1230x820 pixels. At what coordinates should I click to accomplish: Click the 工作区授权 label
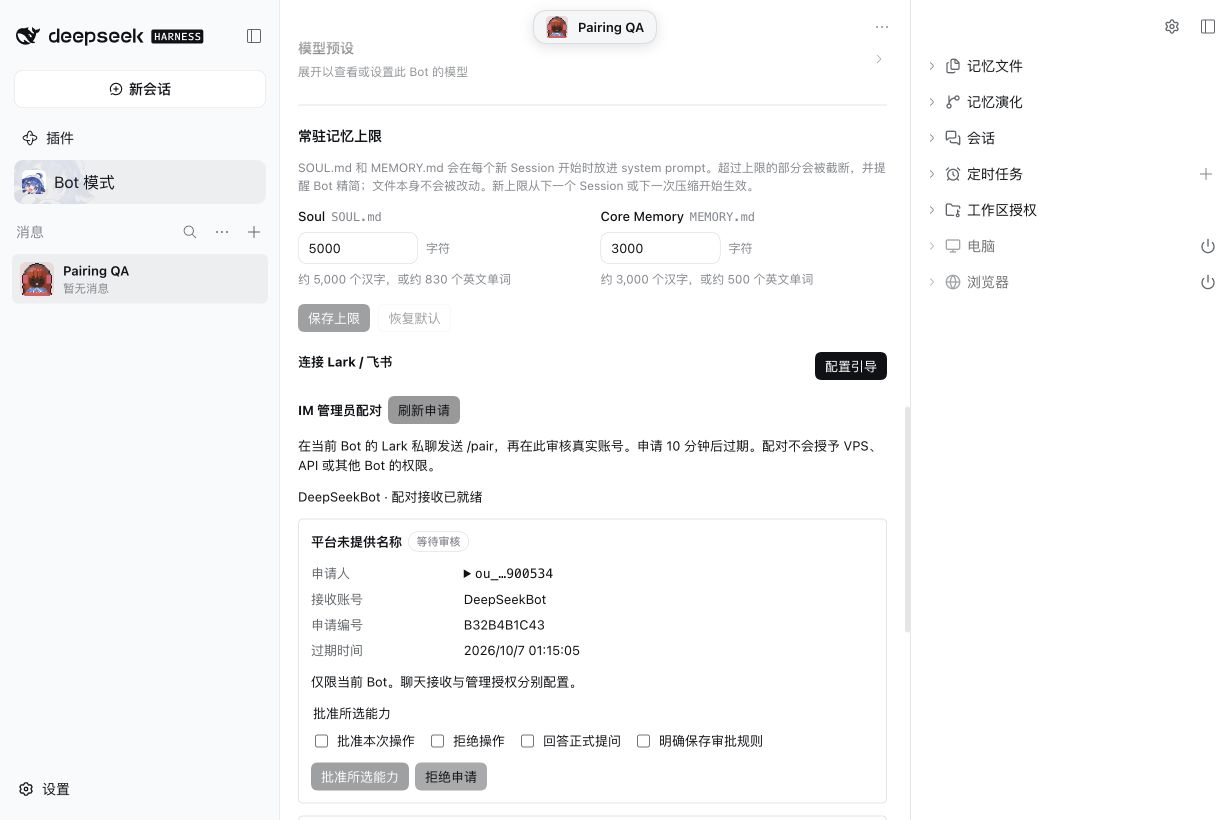(1002, 210)
